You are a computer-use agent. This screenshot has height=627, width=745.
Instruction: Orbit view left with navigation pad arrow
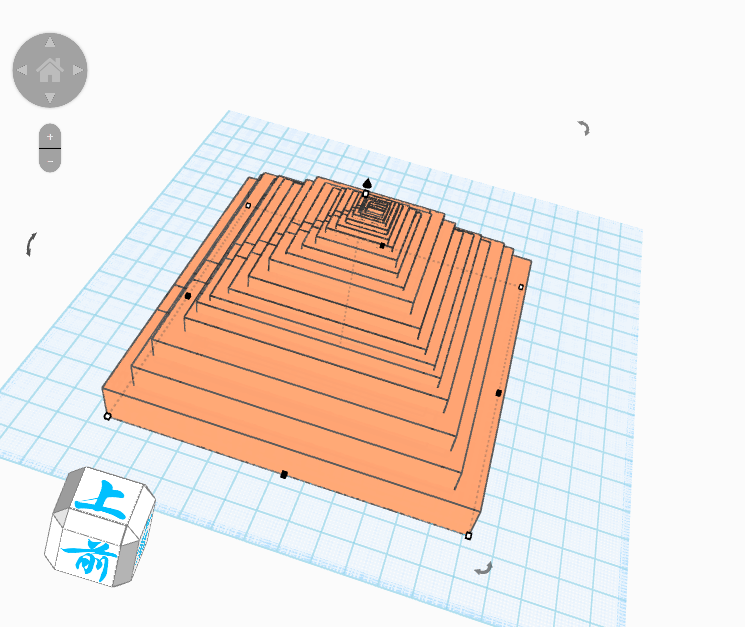coord(22,70)
